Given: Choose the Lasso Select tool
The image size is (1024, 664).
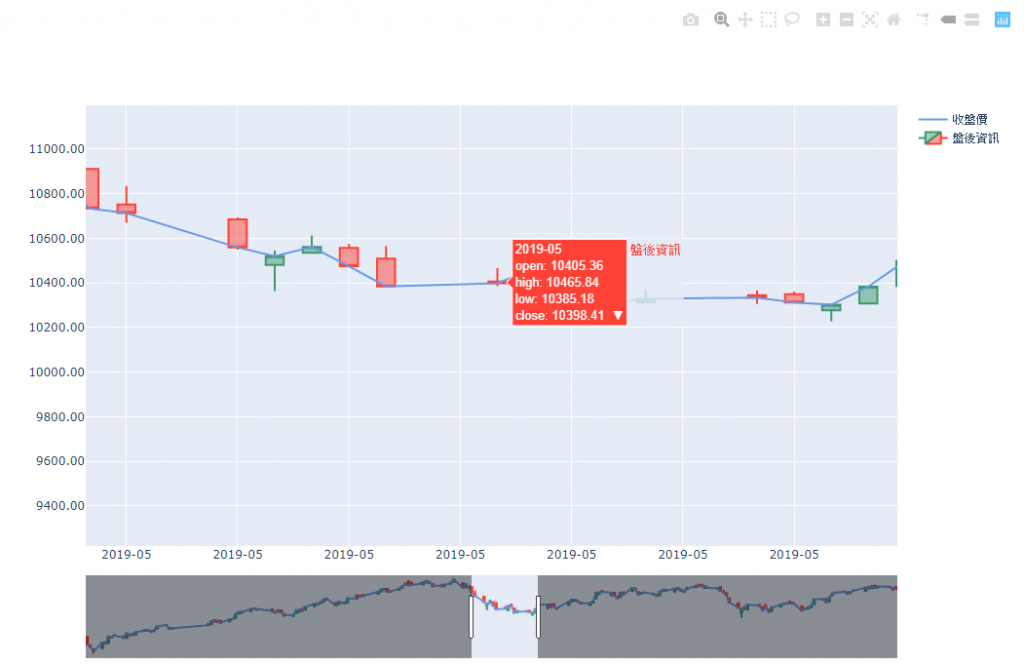Looking at the screenshot, I should tap(792, 20).
